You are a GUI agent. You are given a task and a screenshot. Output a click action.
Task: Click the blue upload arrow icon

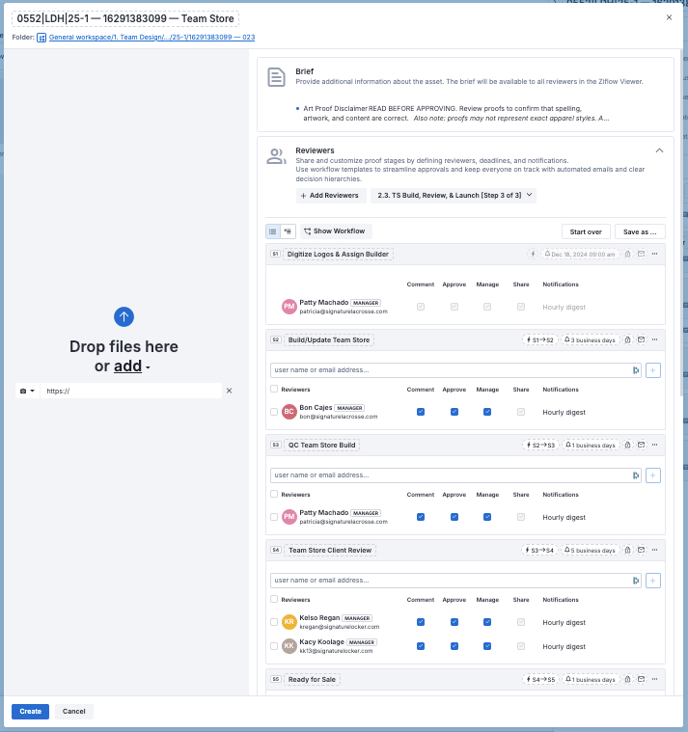[124, 317]
